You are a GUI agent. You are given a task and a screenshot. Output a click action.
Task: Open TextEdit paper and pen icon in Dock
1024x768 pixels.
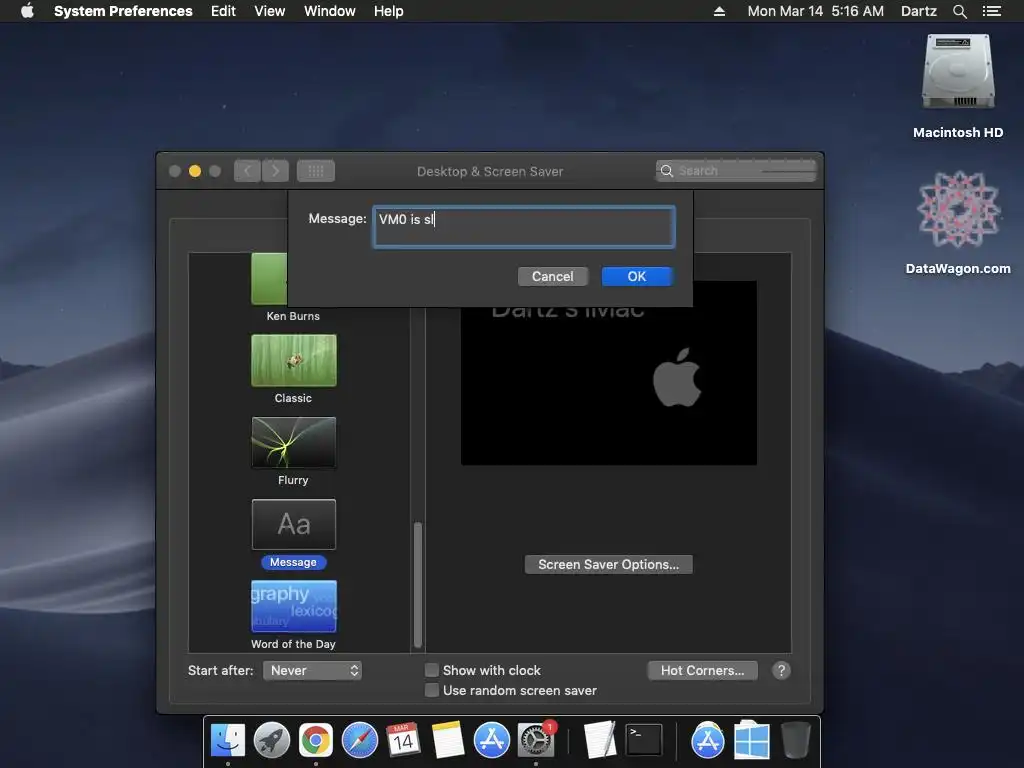600,741
